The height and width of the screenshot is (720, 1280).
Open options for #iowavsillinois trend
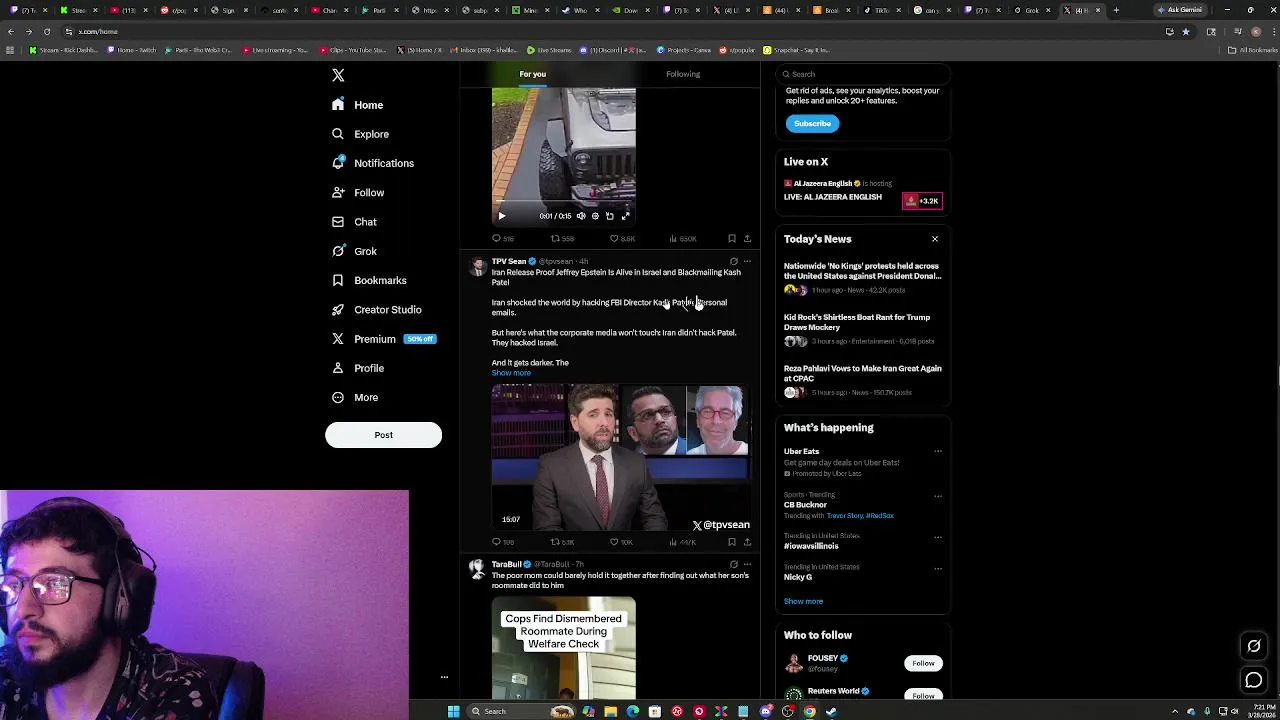pyautogui.click(x=938, y=537)
